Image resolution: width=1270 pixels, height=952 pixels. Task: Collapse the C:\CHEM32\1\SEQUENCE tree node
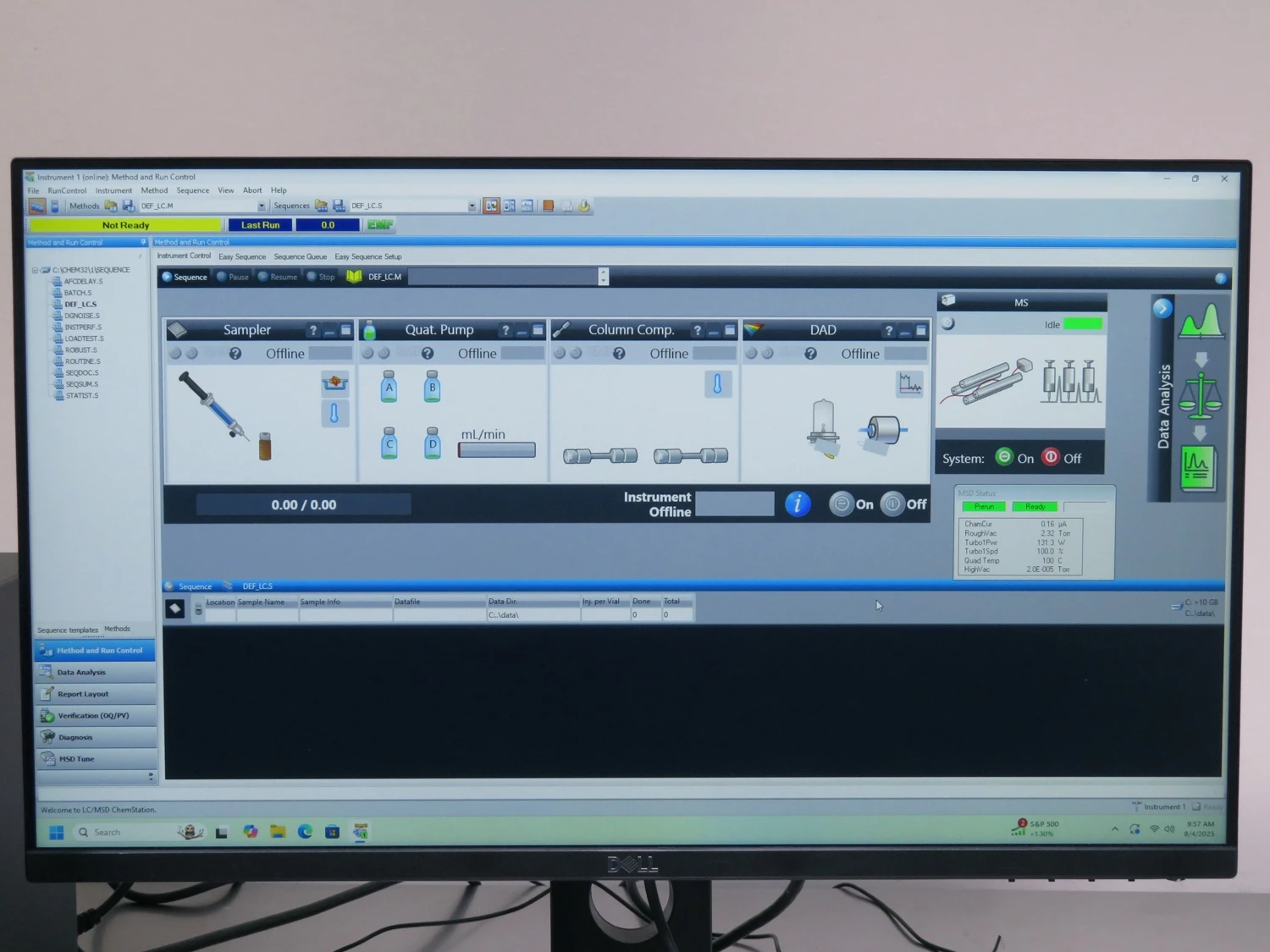35,270
